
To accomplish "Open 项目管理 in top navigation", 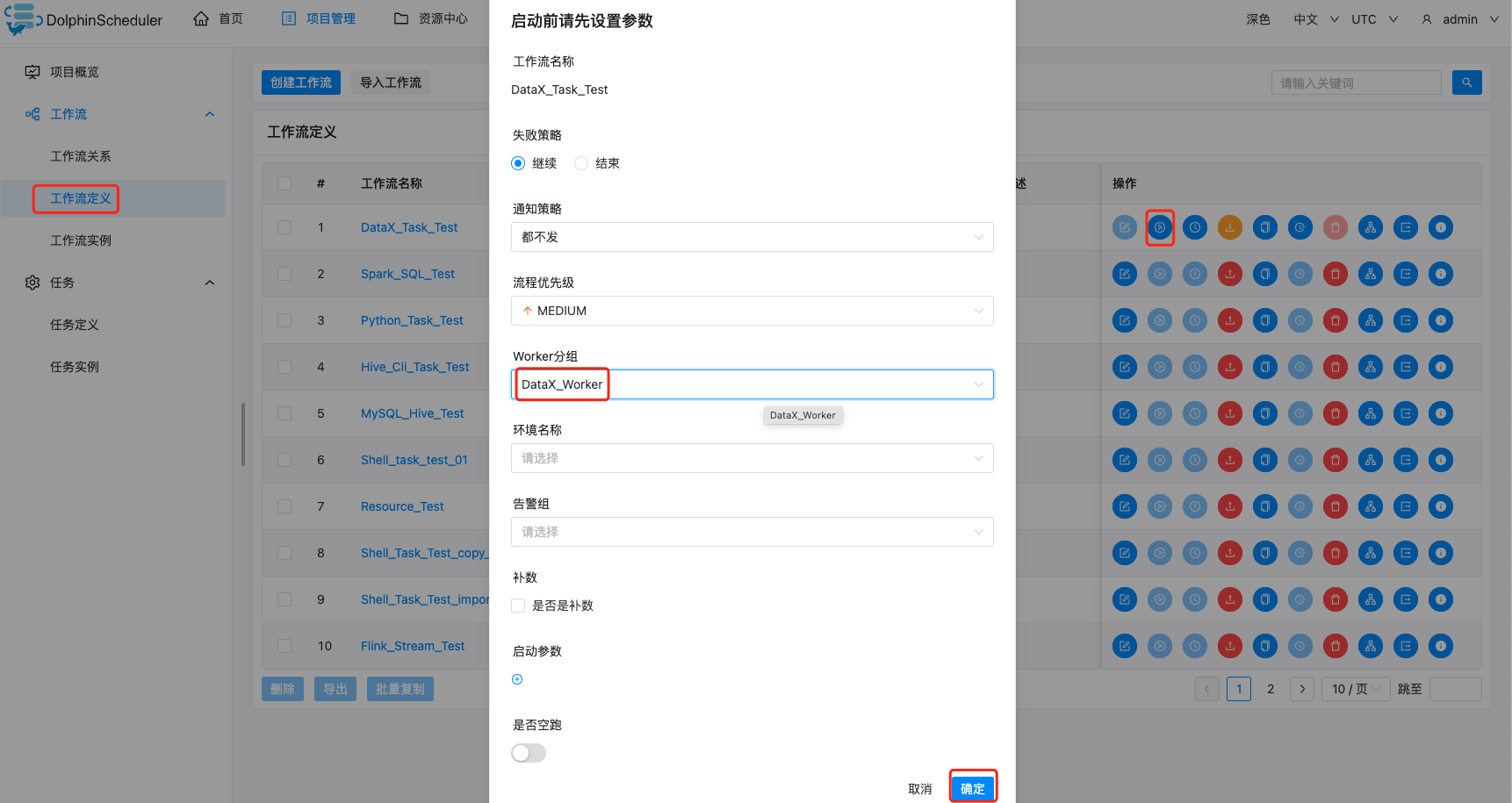I will point(318,18).
